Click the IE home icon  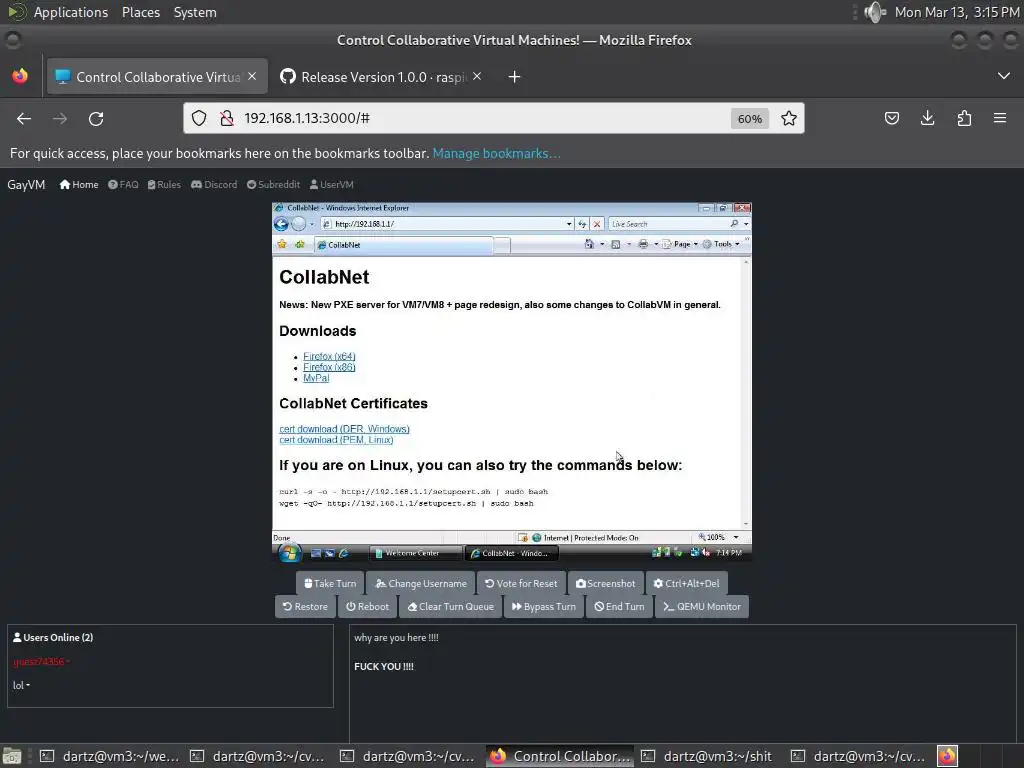pos(589,244)
